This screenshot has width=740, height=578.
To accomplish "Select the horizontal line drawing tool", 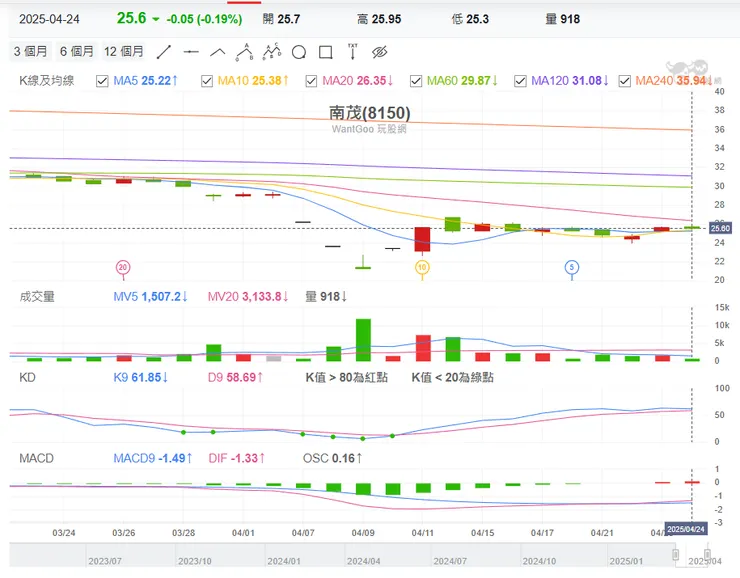I will pos(191,52).
